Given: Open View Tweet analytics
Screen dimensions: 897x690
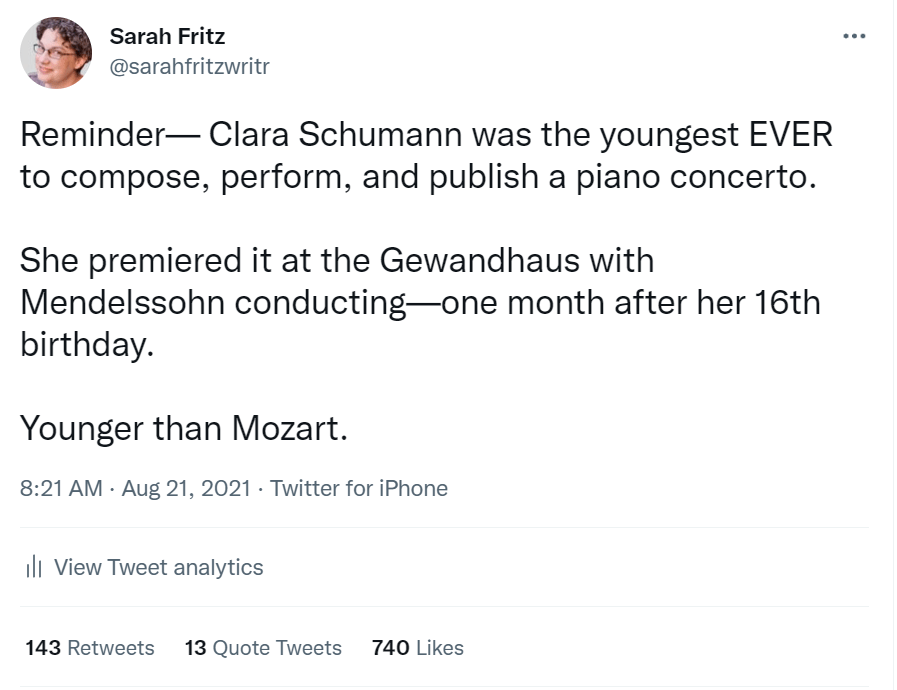Looking at the screenshot, I should coord(158,568).
